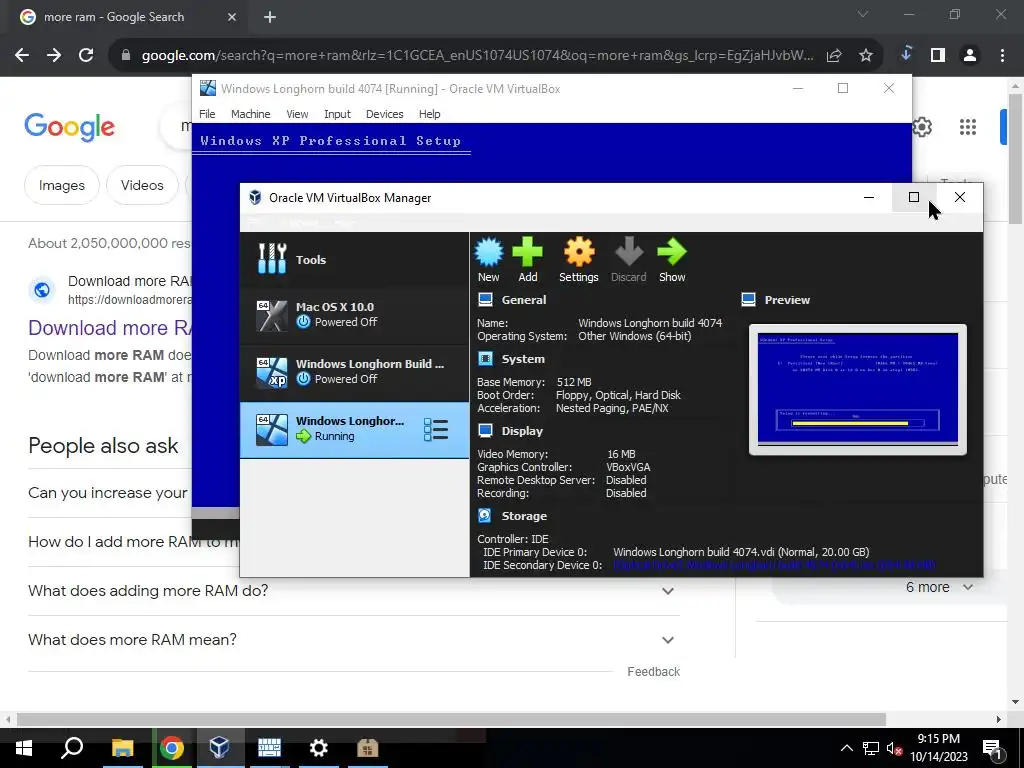Viewport: 1024px width, 768px height.
Task: Expand 'What does adding more RAM do?'
Action: click(354, 590)
